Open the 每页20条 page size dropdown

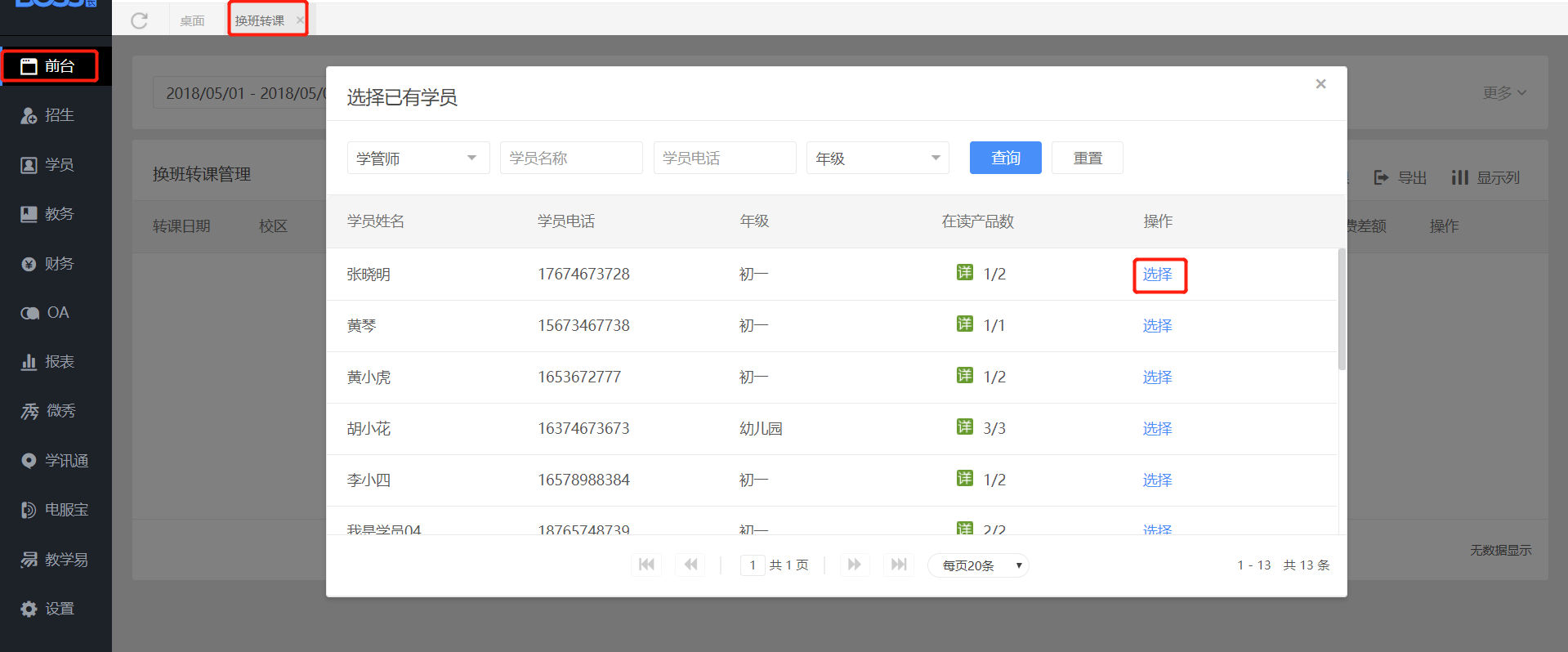tap(978, 565)
